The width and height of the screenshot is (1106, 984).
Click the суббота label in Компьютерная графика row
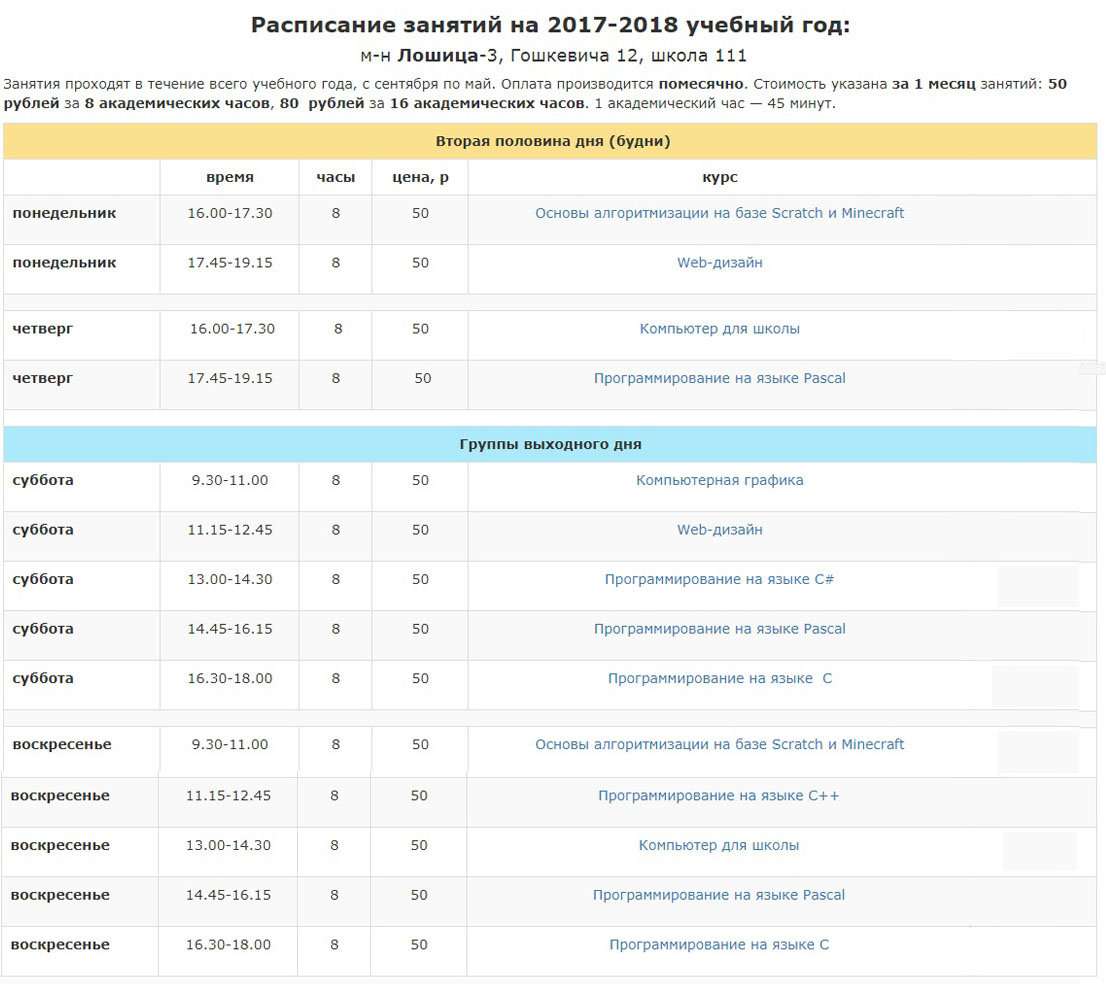tap(43, 480)
